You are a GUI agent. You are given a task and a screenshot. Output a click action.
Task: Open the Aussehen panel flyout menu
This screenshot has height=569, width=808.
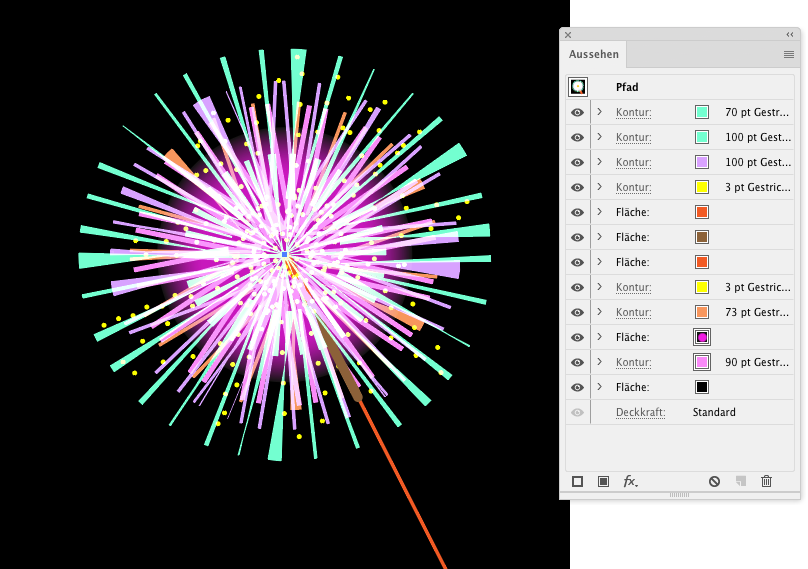click(788, 54)
